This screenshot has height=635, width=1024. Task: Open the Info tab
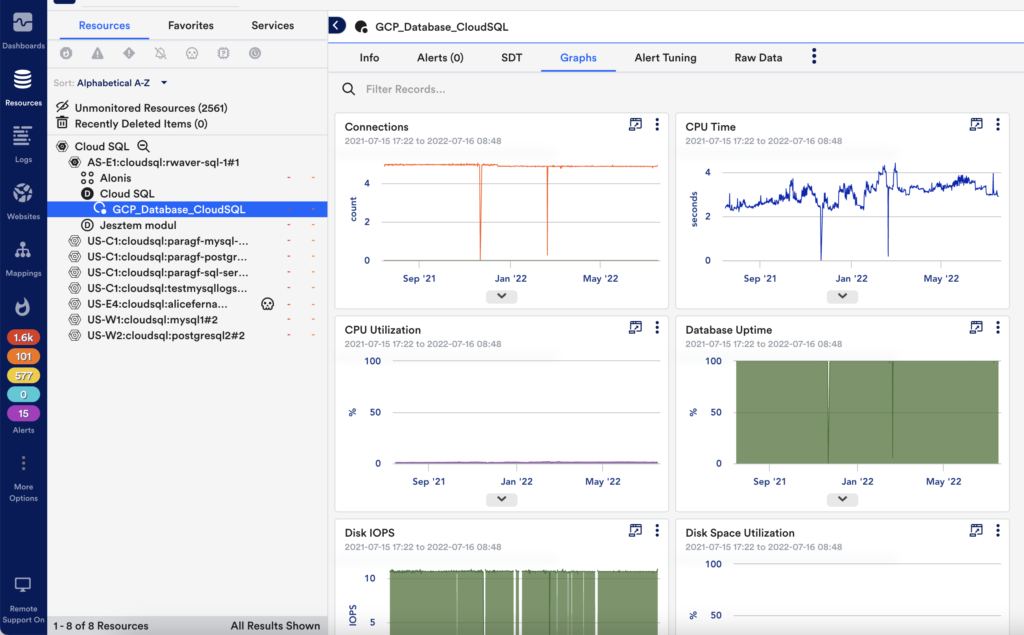tap(369, 57)
